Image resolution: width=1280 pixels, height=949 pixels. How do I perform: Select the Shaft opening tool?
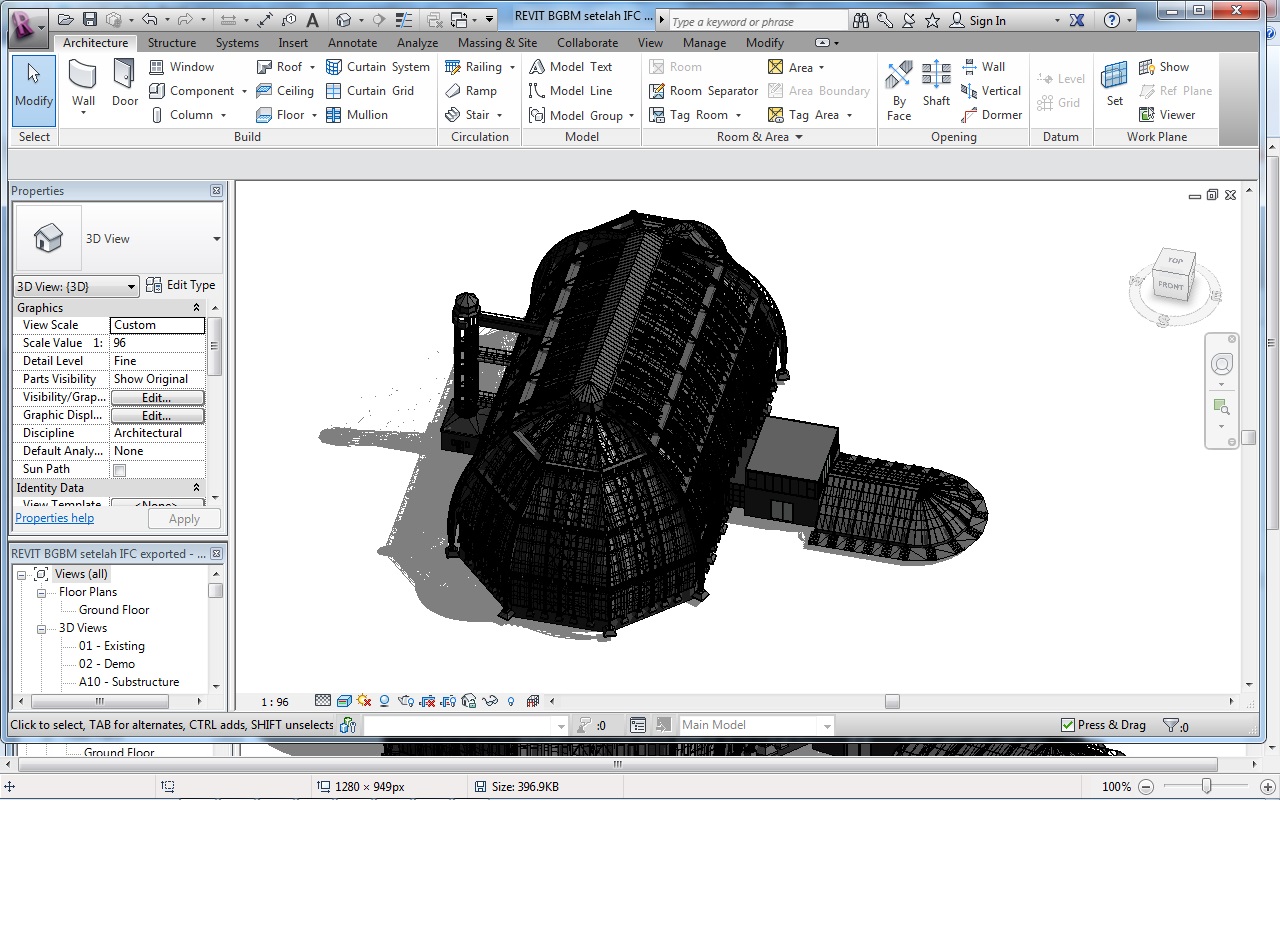tap(936, 85)
